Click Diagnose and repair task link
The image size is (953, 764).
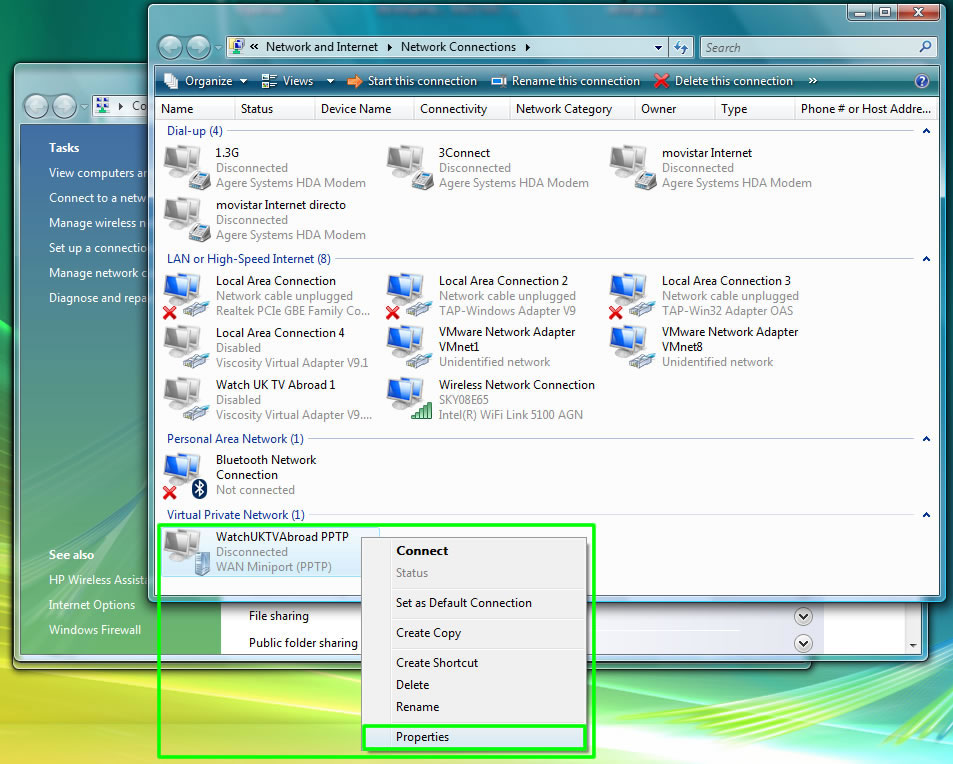pos(97,298)
